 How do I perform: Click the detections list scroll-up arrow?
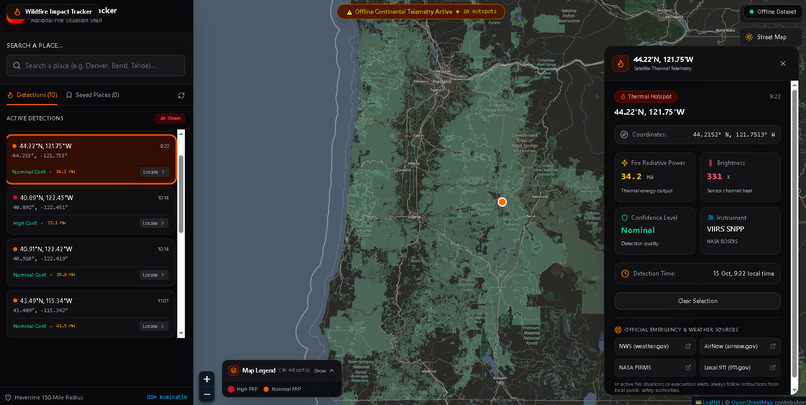point(180,134)
